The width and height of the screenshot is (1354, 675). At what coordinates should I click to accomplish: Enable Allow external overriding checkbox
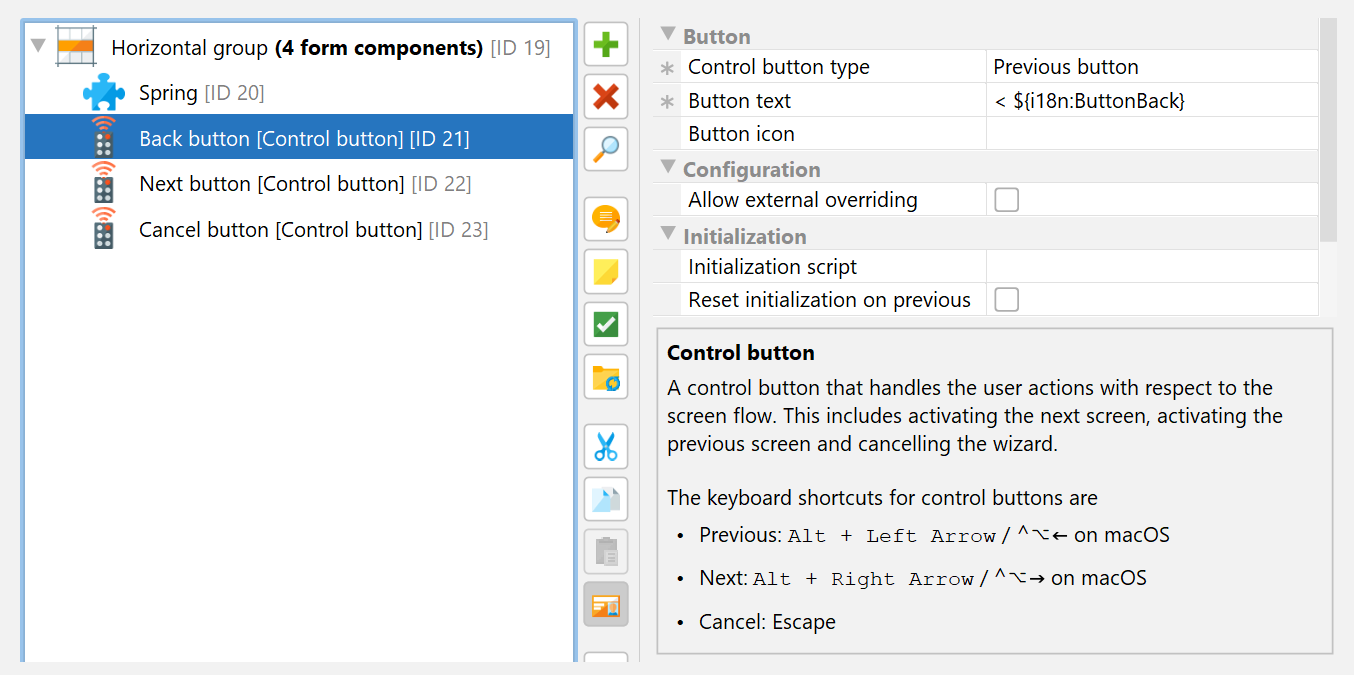[1007, 200]
